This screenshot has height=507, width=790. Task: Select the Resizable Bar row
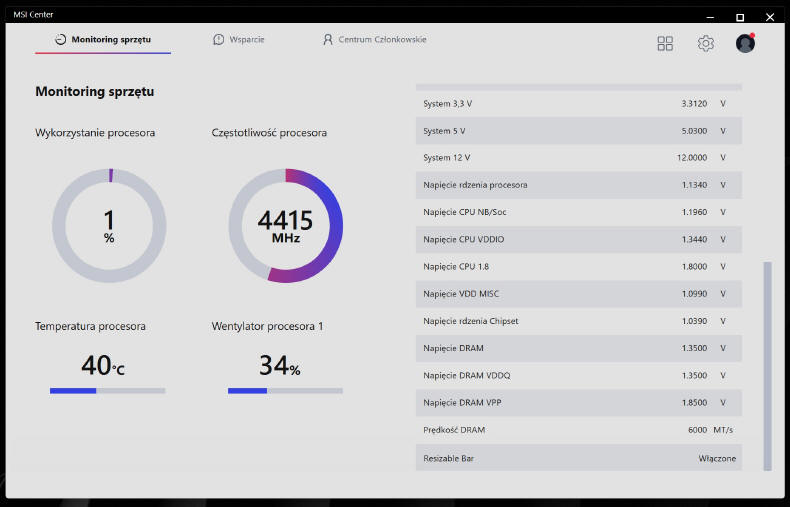click(x=578, y=458)
